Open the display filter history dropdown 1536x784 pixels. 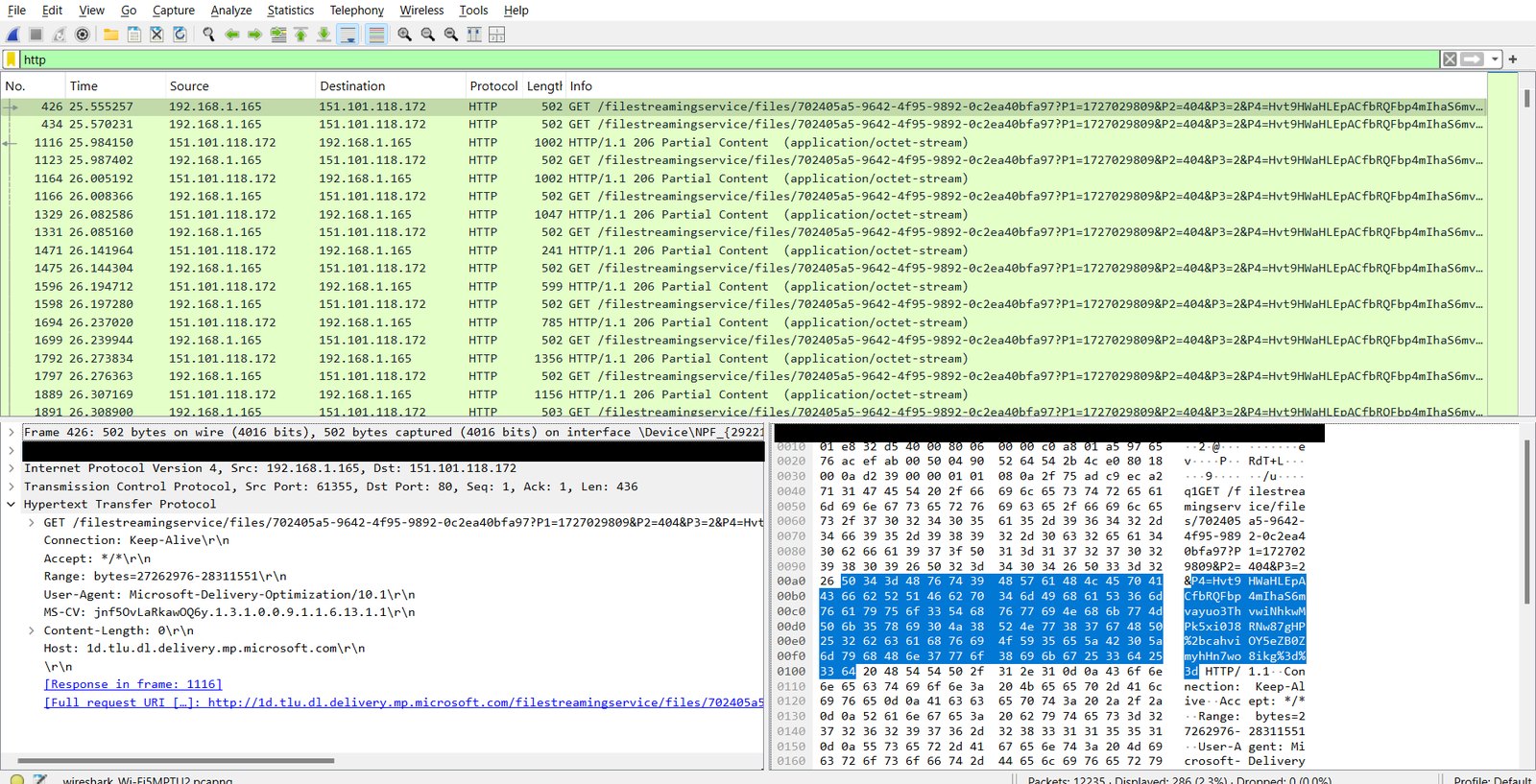[1495, 59]
